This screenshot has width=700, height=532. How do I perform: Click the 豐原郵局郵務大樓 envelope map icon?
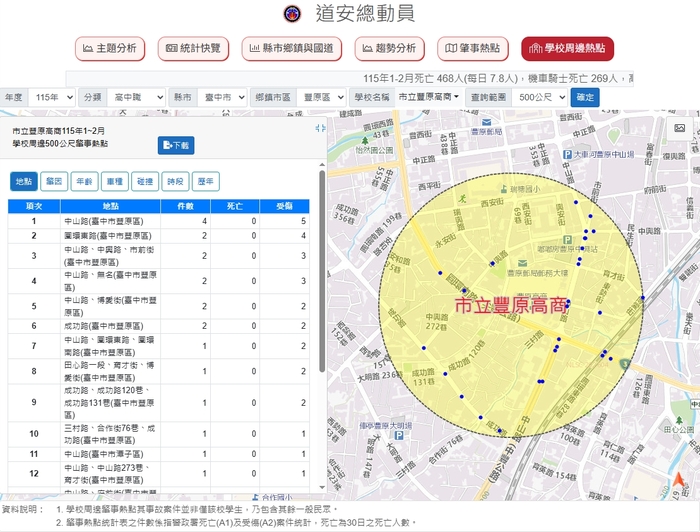522,263
